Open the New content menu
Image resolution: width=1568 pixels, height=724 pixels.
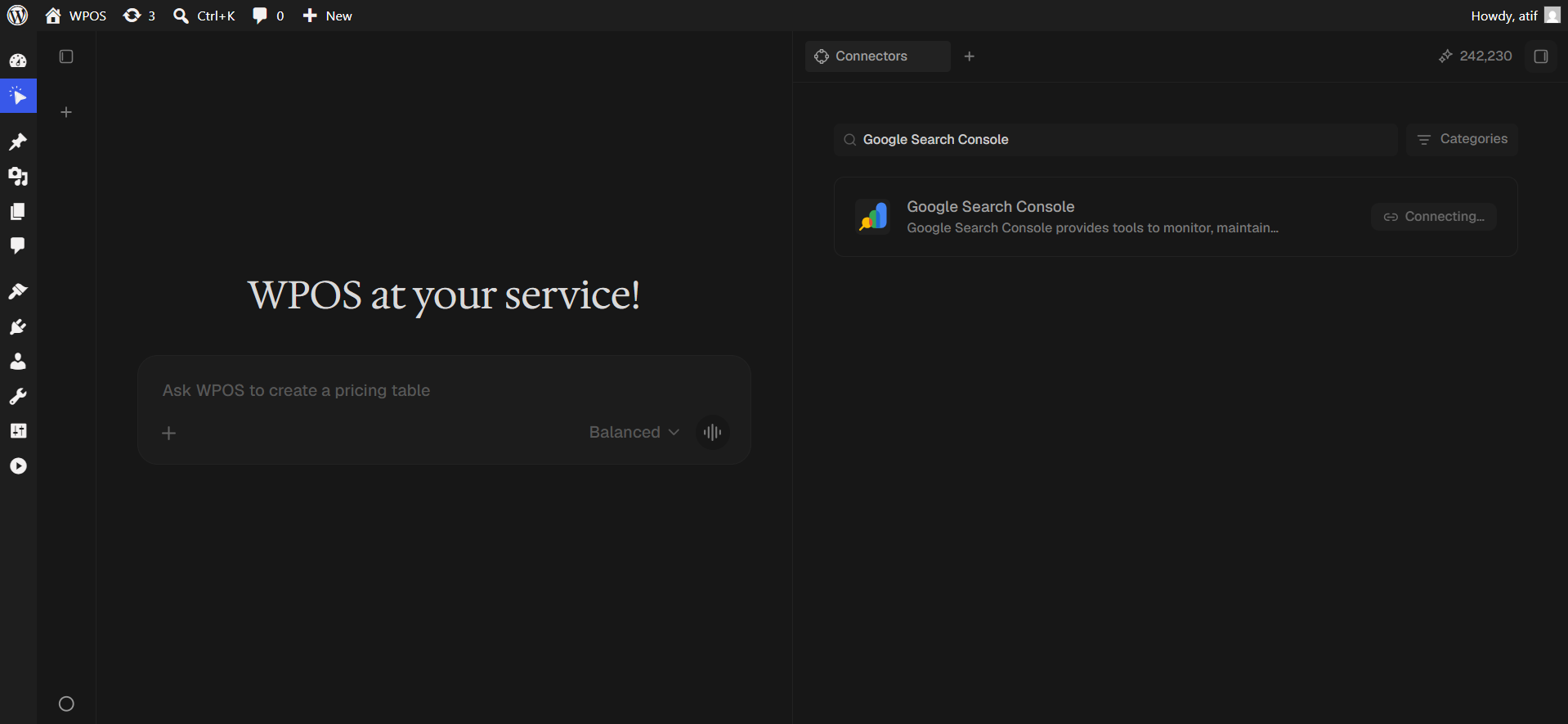tap(327, 16)
